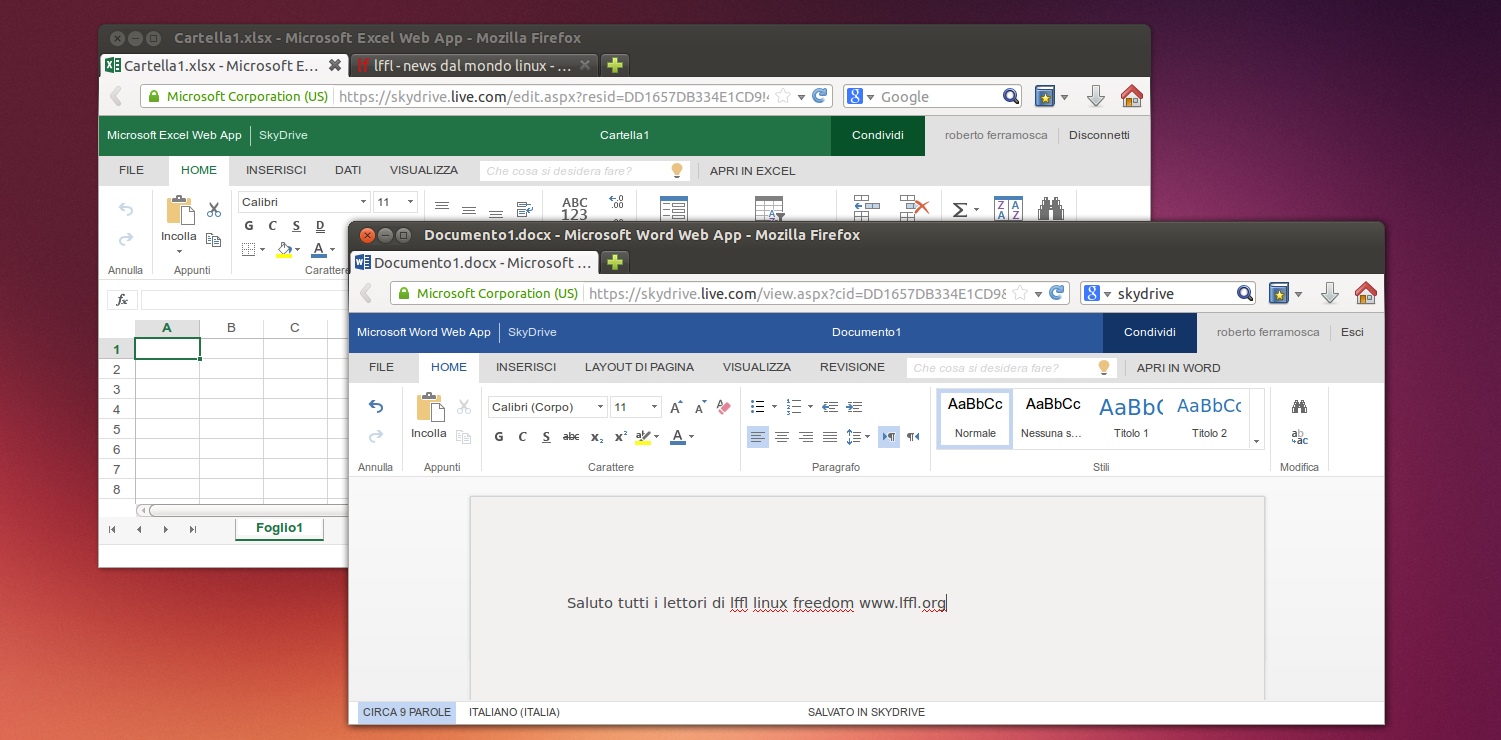
Task: Right-align the paragraph in Word
Action: 806,437
